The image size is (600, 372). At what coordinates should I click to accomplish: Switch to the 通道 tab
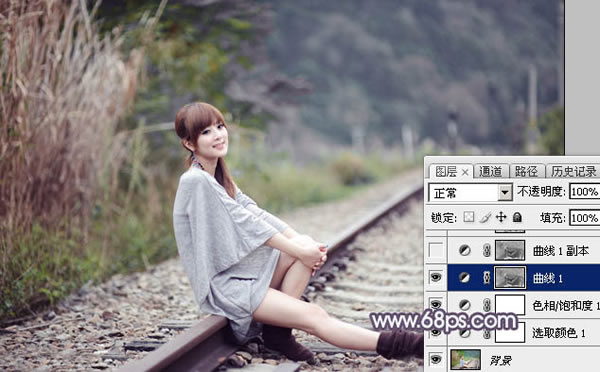pyautogui.click(x=490, y=171)
